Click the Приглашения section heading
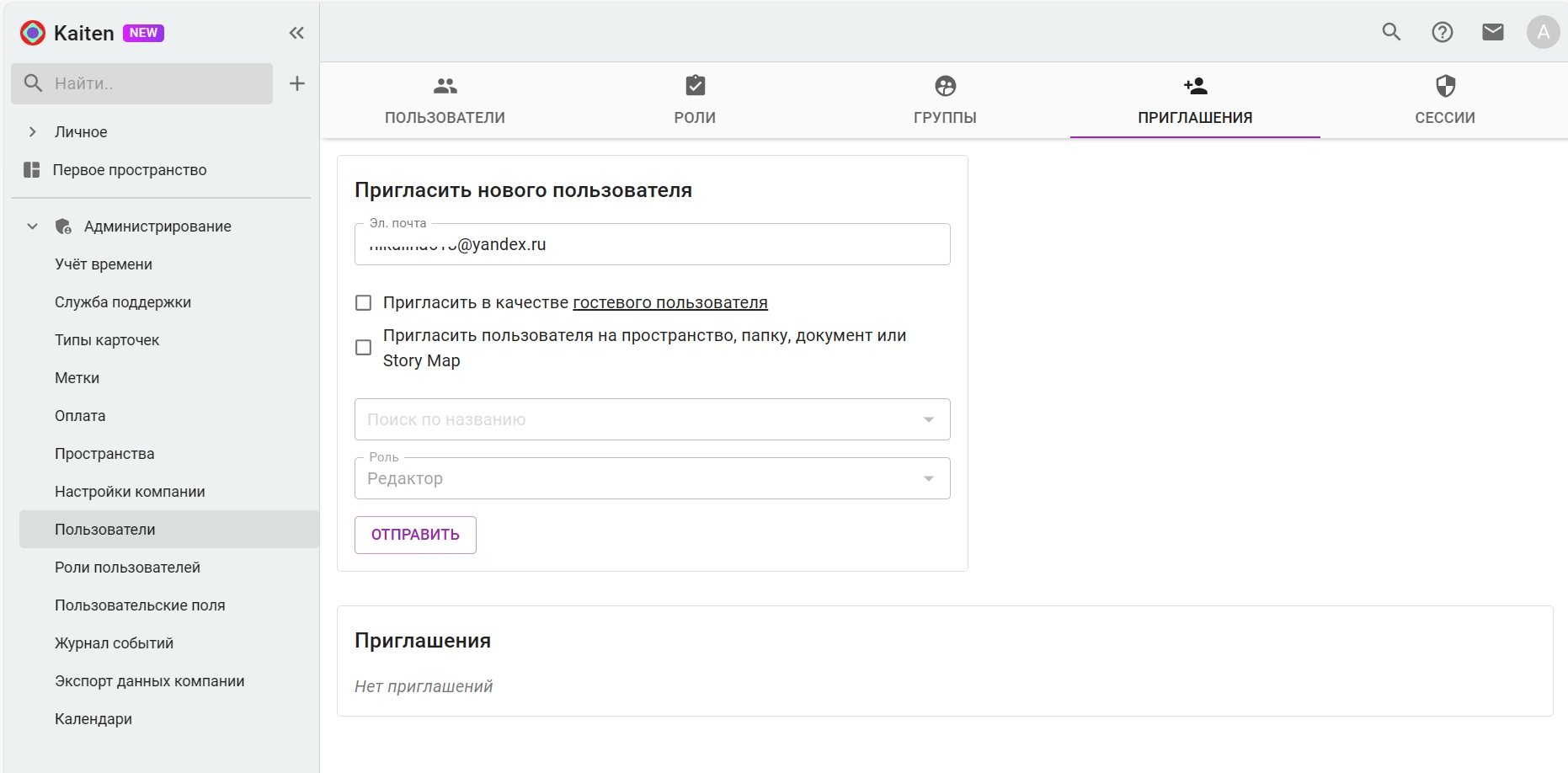This screenshot has width=1568, height=773. pyautogui.click(x=423, y=641)
